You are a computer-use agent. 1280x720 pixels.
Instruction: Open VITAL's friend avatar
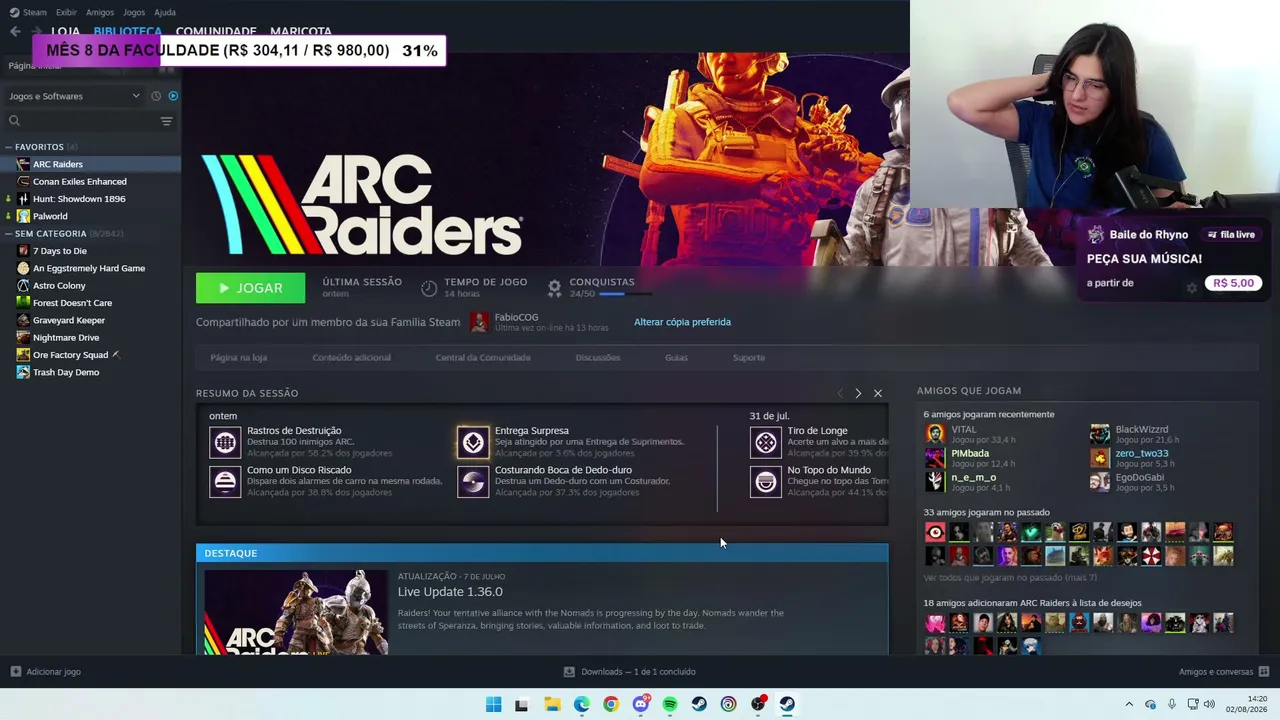click(x=935, y=434)
